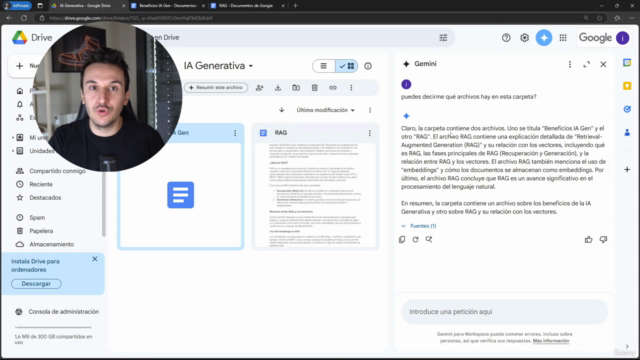Reload the page in browser
The image size is (640, 360).
(x=24, y=18)
